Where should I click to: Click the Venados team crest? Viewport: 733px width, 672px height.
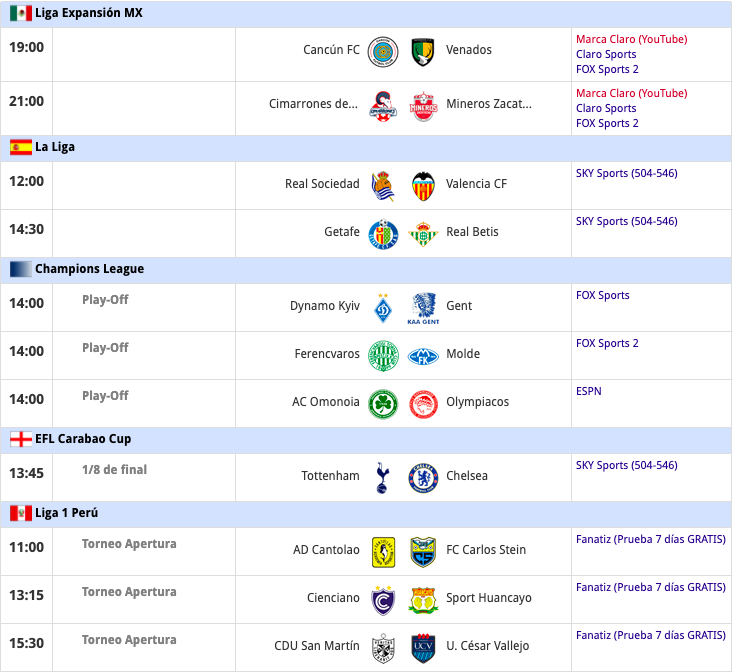(x=423, y=52)
